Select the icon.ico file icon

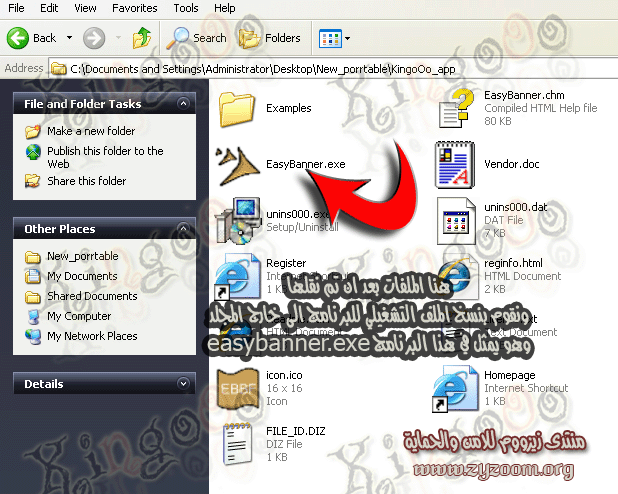coord(237,389)
